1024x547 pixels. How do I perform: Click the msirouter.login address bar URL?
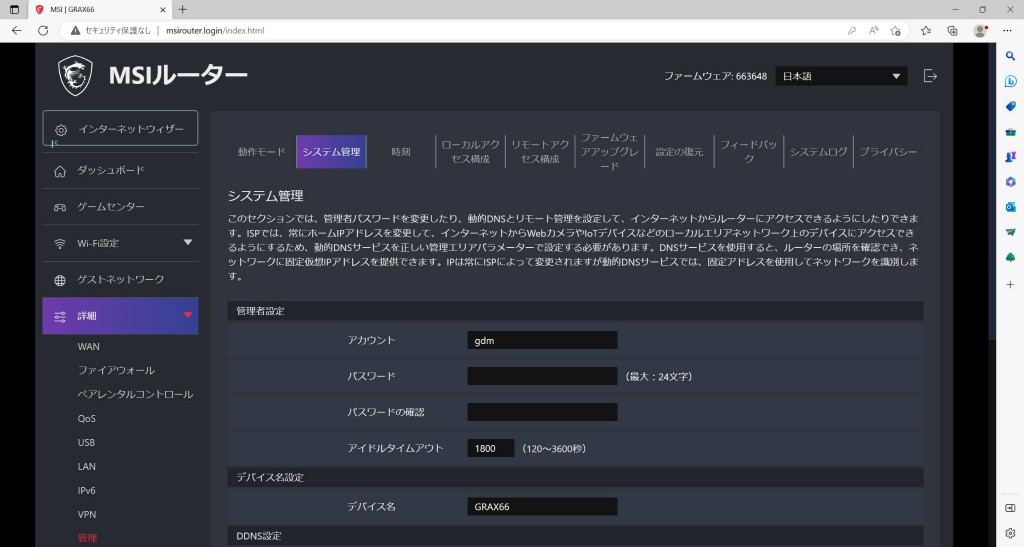coord(215,31)
